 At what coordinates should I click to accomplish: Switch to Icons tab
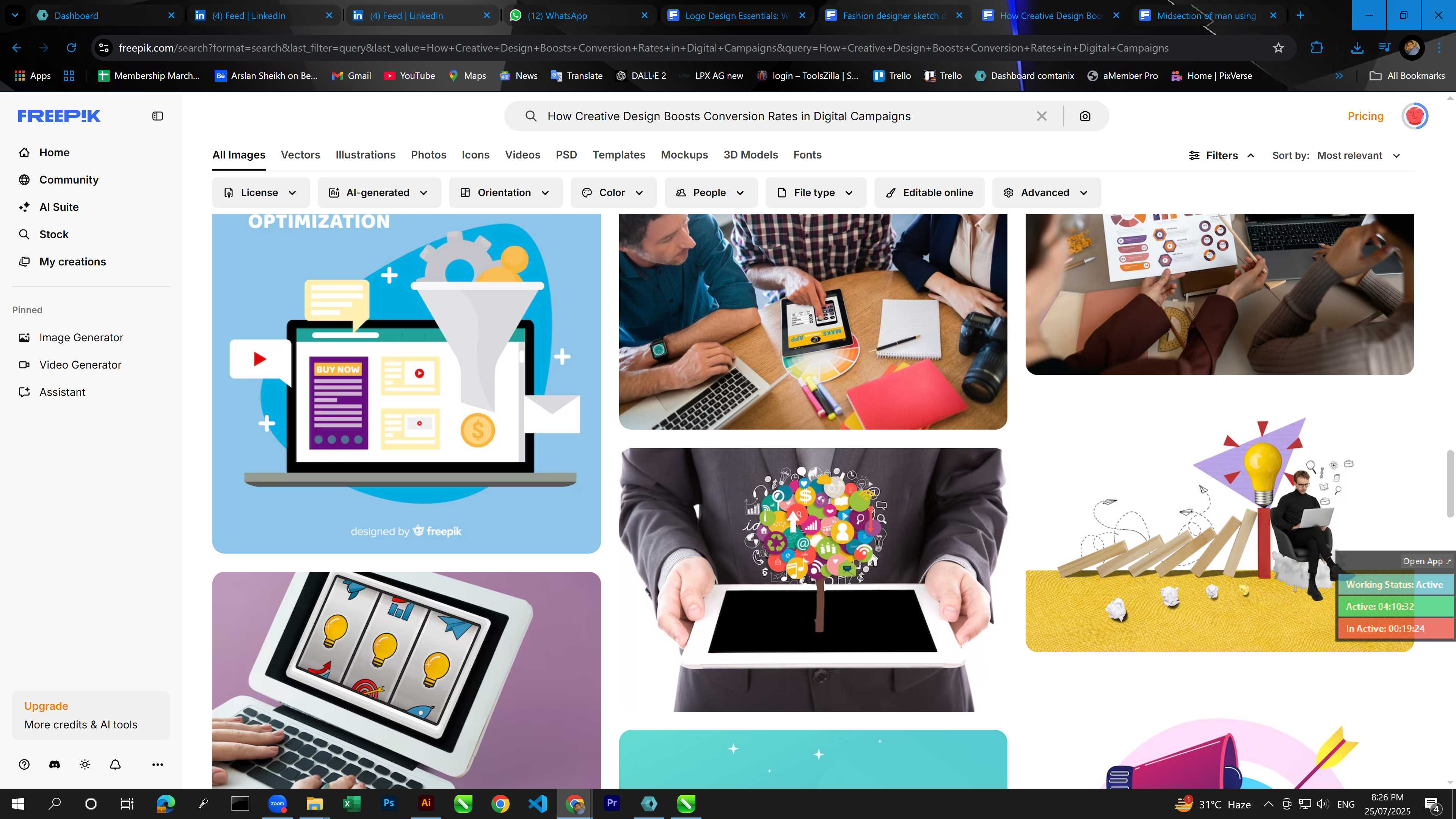pos(475,155)
